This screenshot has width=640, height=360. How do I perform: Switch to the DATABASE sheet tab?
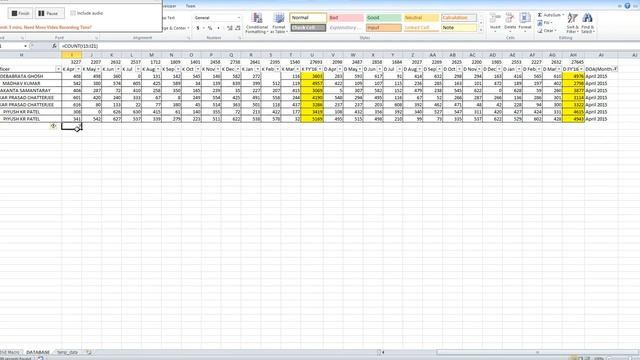pyautogui.click(x=38, y=352)
